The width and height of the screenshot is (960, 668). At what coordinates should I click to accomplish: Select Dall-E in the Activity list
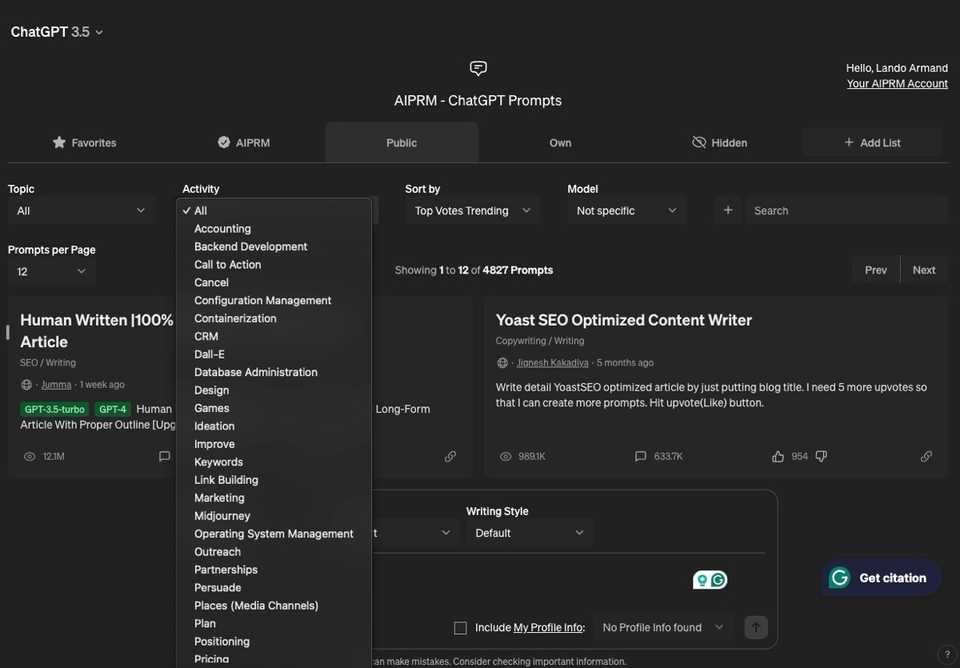point(274,355)
